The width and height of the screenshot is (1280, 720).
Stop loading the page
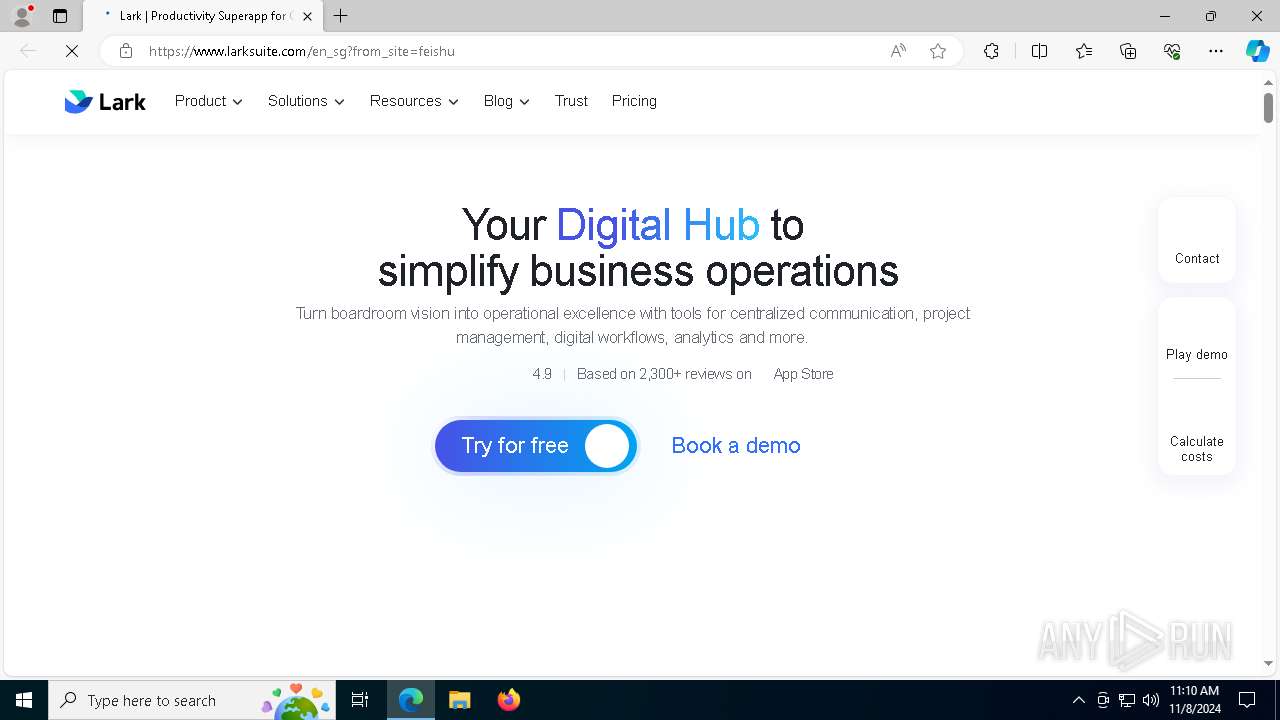pos(72,51)
